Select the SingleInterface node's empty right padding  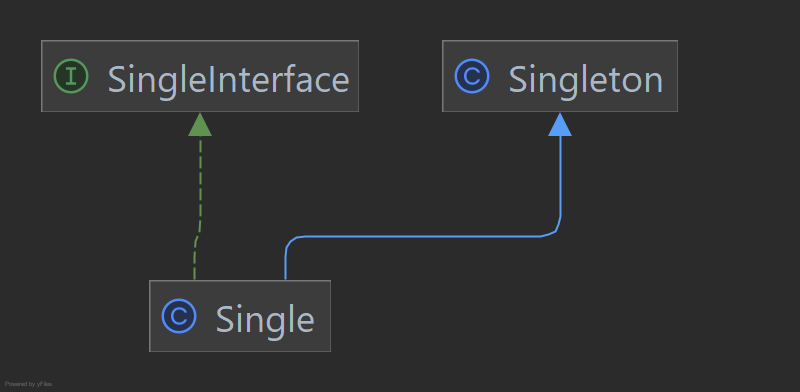354,77
